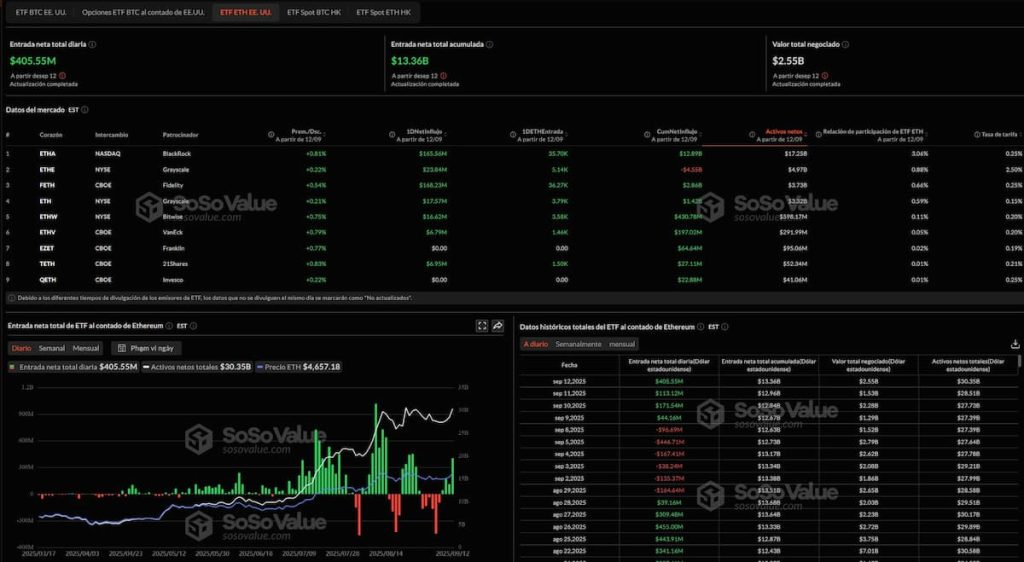Screen dimensions: 1024x562
Task: Click info icon beside Datos históricos totales title
Action: 700,326
